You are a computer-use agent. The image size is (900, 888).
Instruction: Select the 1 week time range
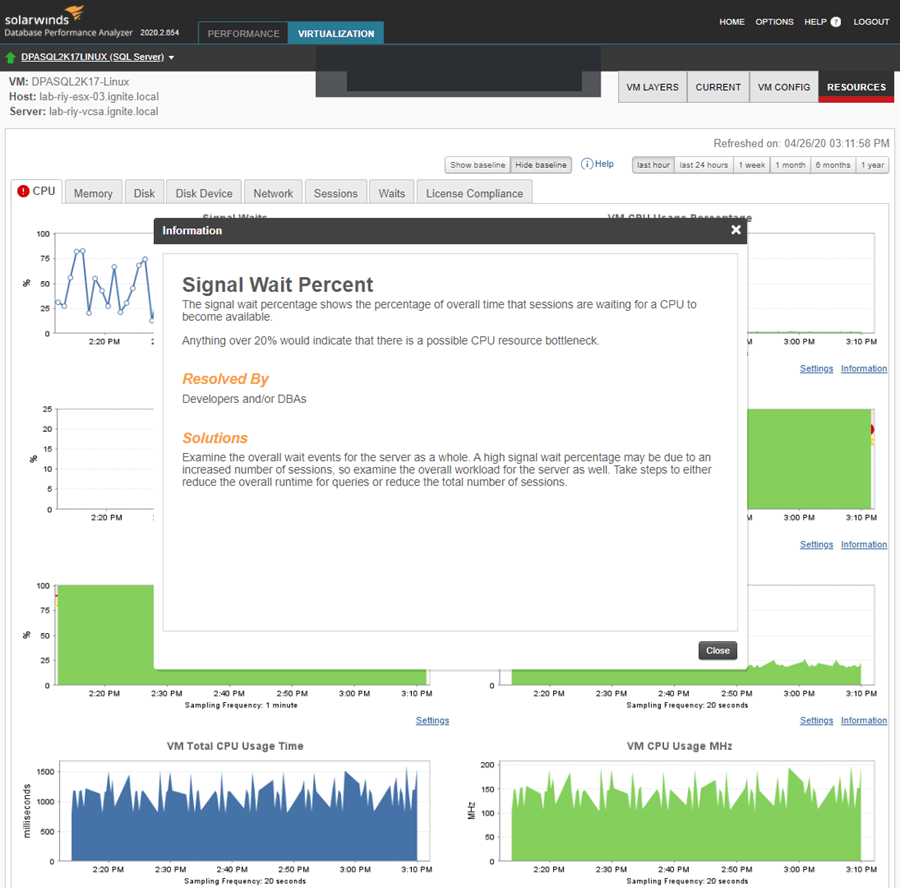(x=751, y=165)
